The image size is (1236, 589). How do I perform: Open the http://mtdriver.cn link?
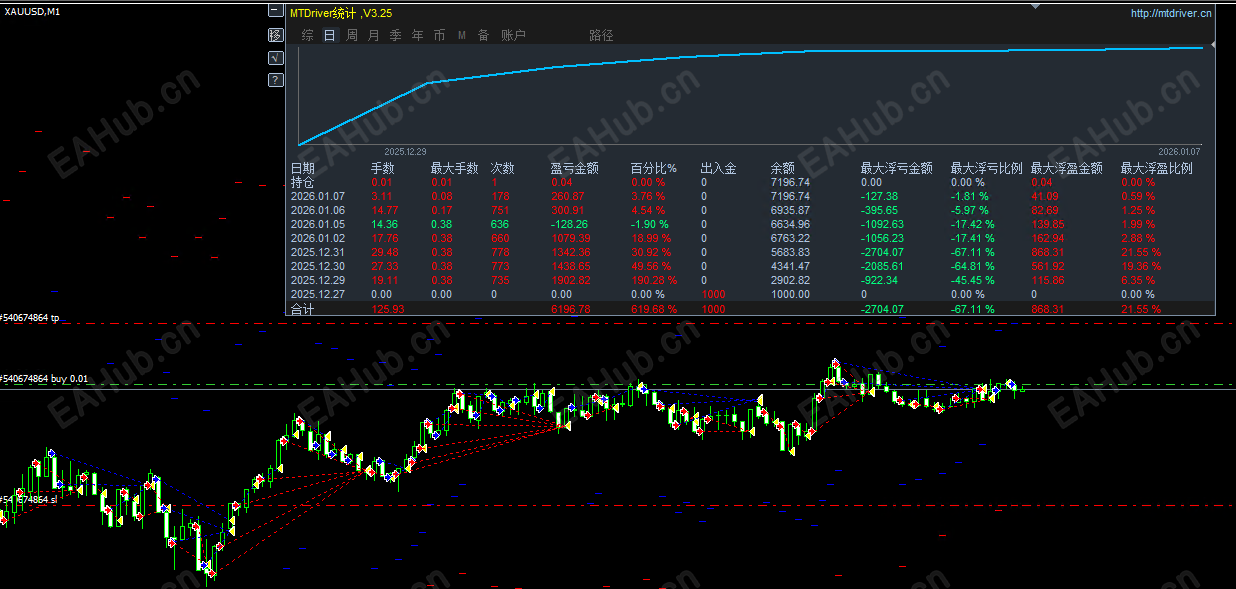1171,13
